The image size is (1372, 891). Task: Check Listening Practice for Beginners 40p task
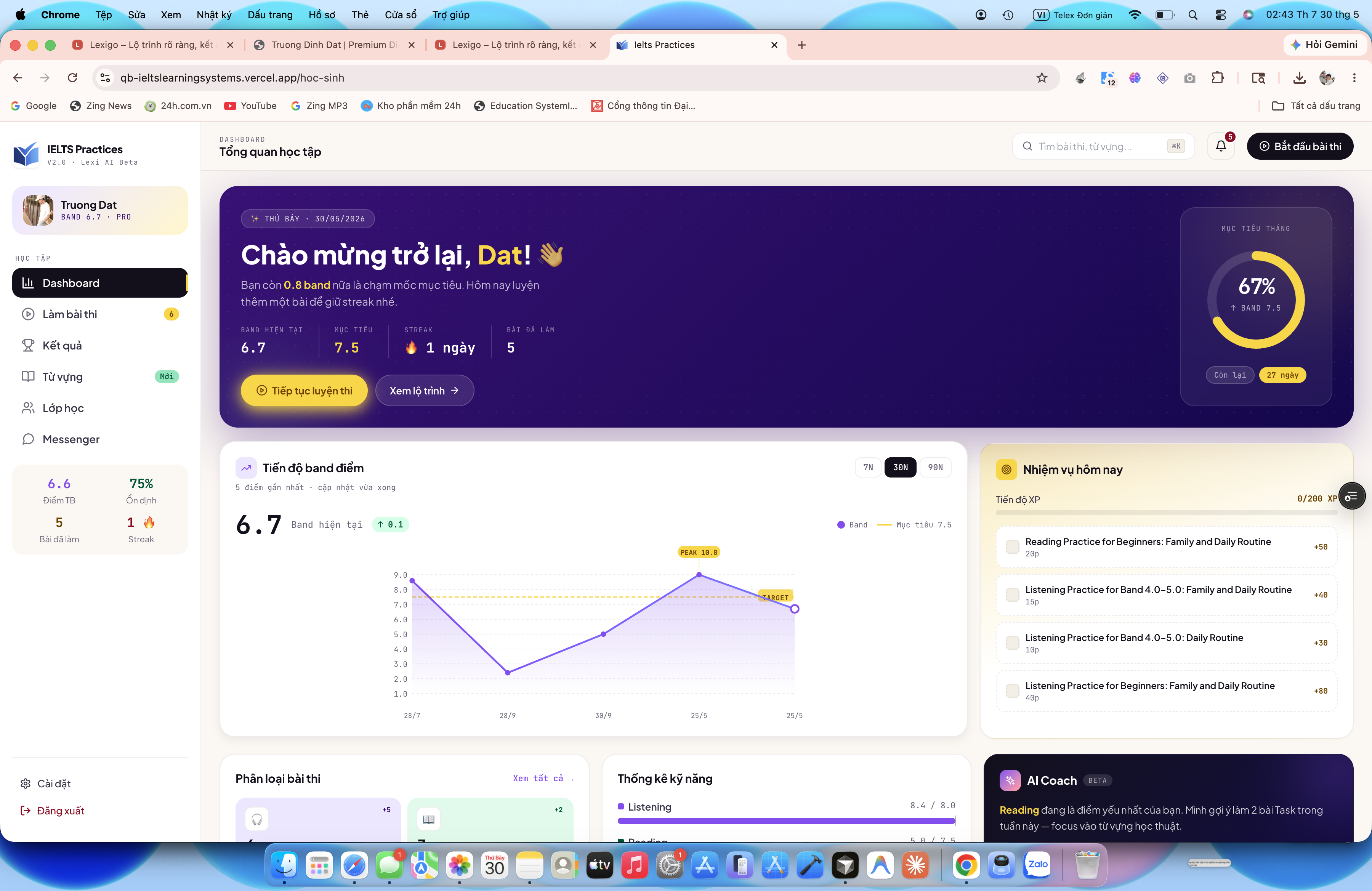[1012, 691]
